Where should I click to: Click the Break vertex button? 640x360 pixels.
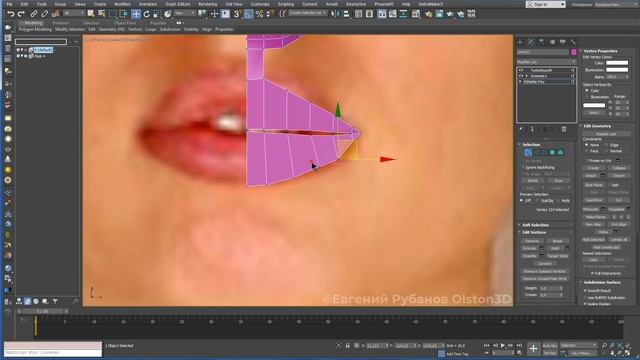tap(557, 241)
